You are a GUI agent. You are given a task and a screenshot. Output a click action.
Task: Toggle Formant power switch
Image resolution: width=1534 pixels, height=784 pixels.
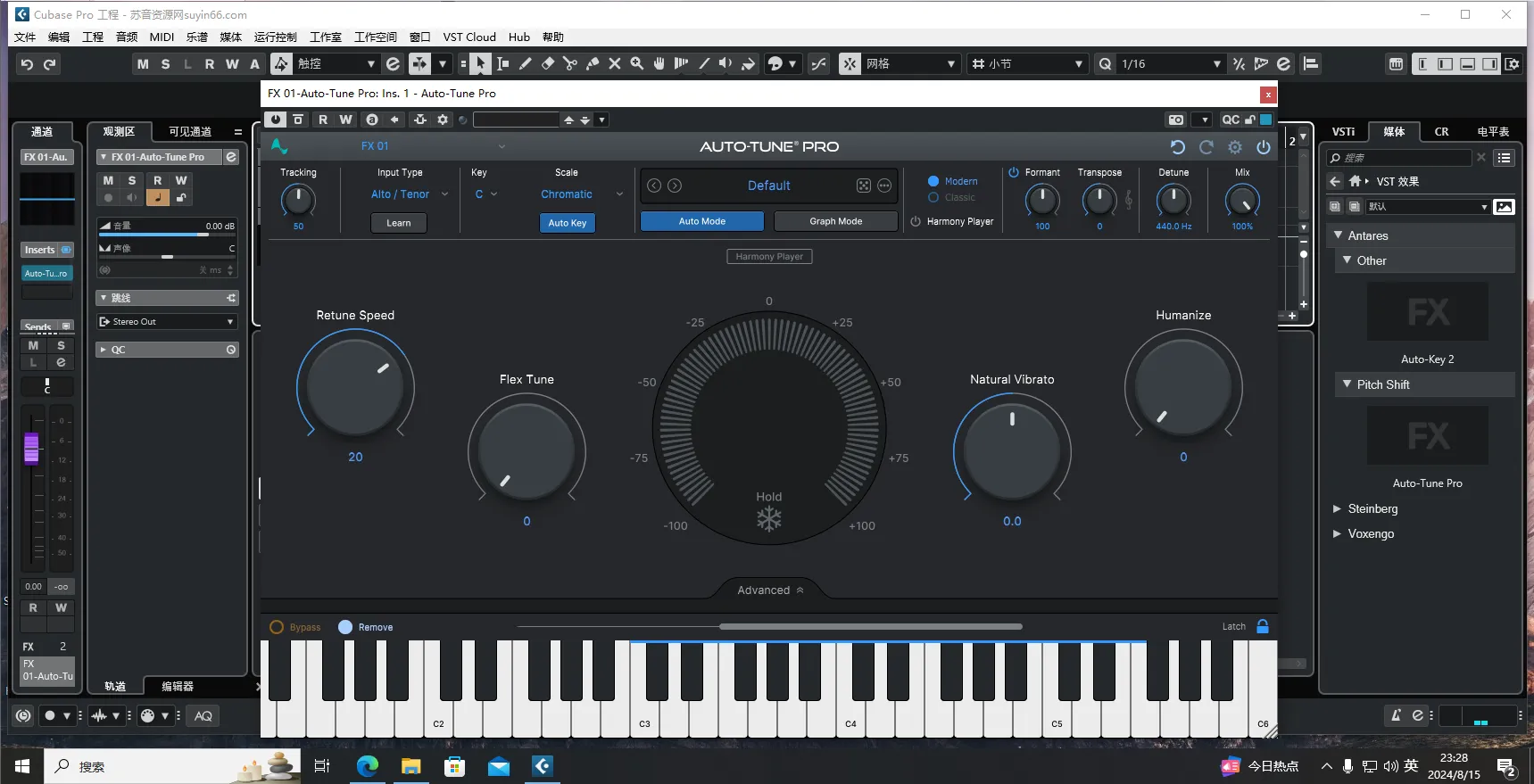1014,172
